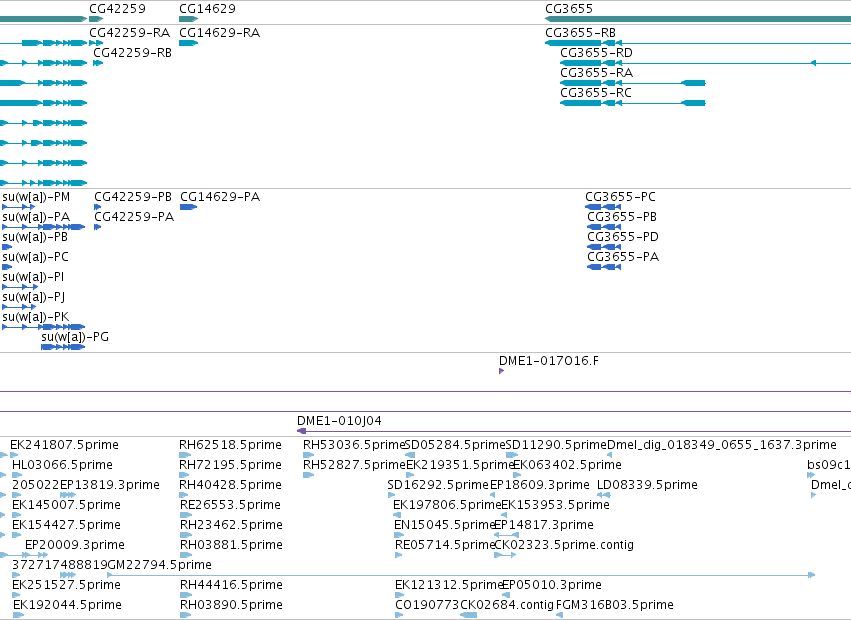
Task: Select protein su(w[a])-PC label
Action: (x=35, y=257)
